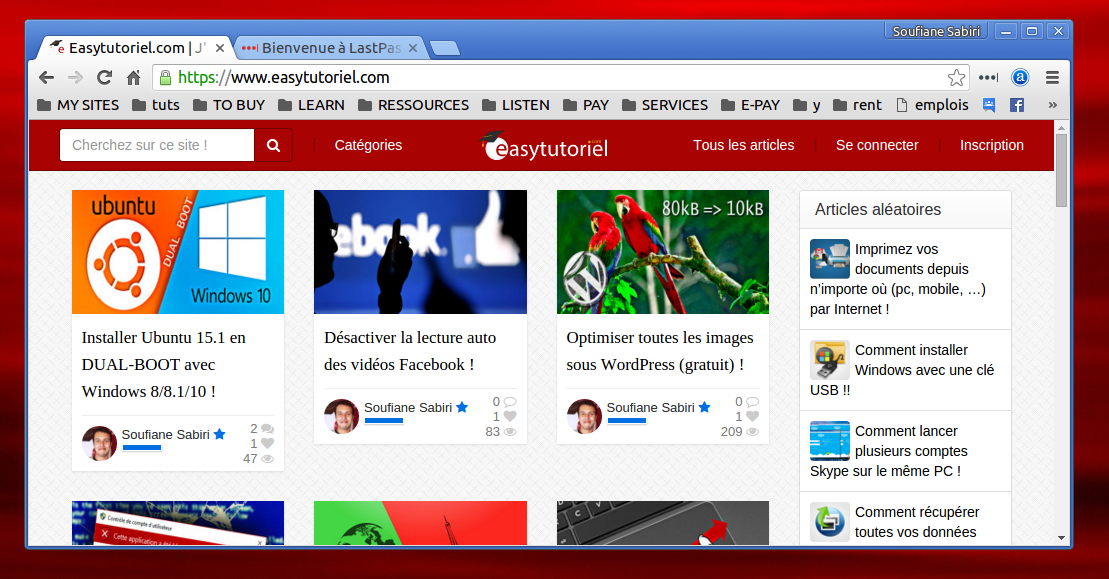Open 'Comment lancer plusieurs comptes Skype' link

(x=888, y=451)
